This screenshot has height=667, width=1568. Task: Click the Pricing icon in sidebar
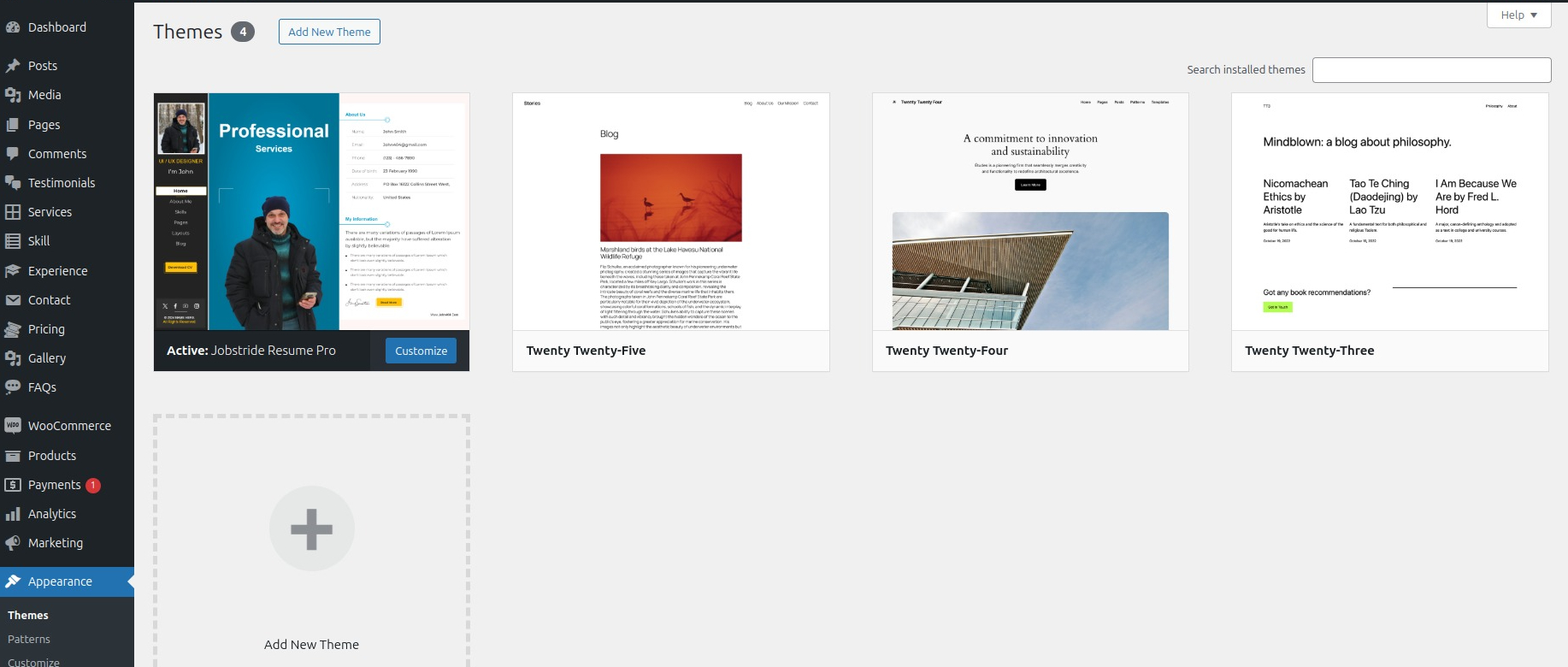click(13, 329)
